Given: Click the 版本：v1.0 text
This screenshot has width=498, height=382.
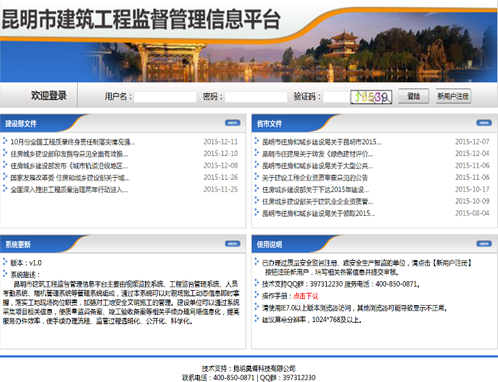Looking at the screenshot, I should [x=26, y=263].
